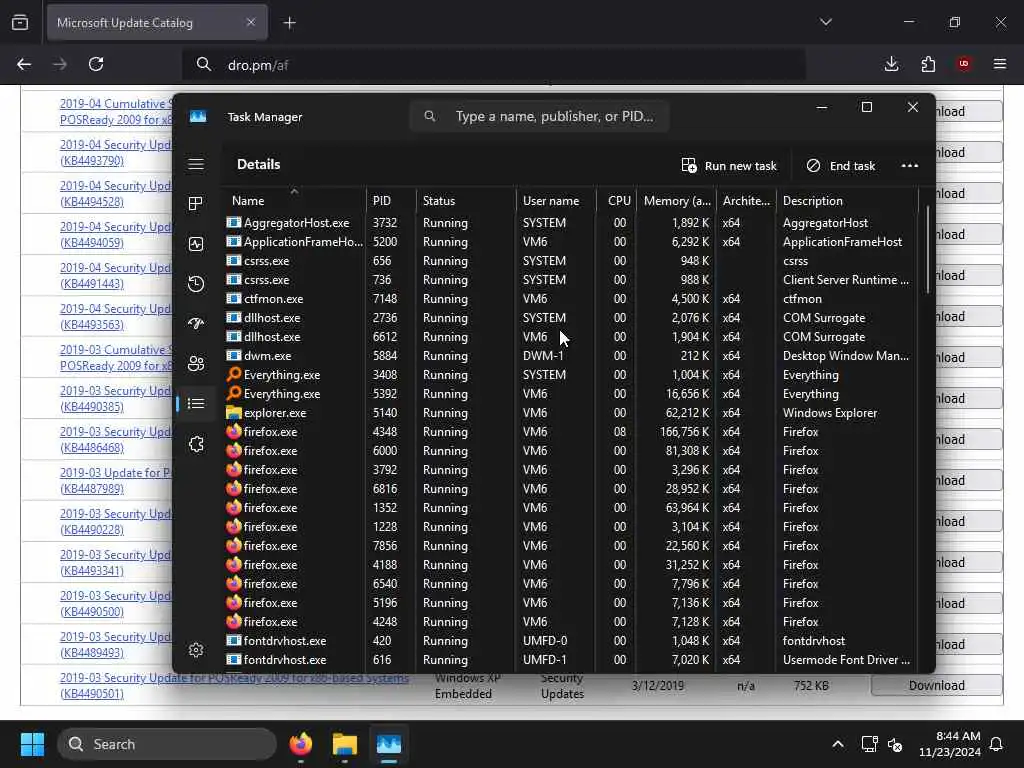Open File Explorer from the taskbar
Viewport: 1024px width, 768px height.
[345, 744]
